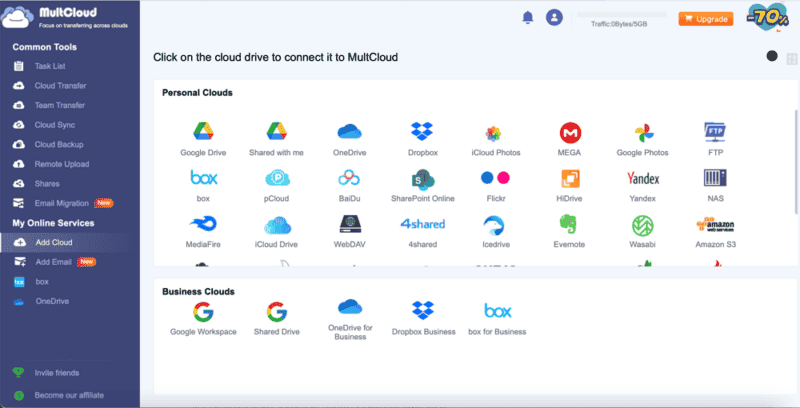Click the Personal Clouds panel scrollbar

[x=796, y=162]
